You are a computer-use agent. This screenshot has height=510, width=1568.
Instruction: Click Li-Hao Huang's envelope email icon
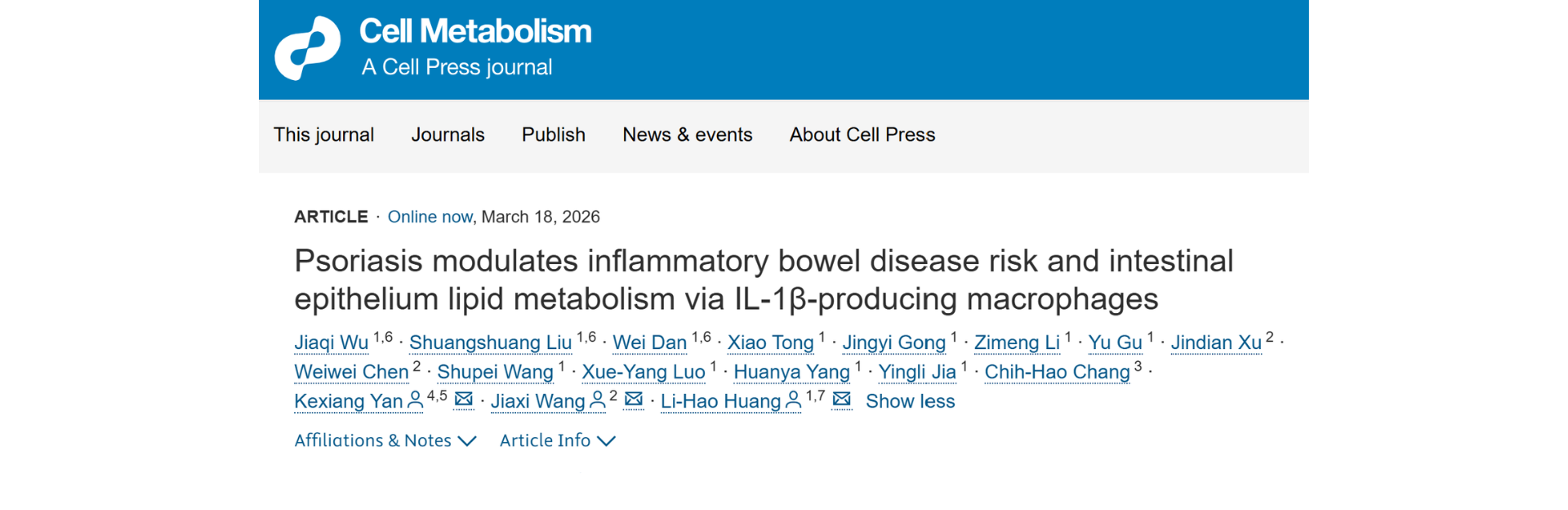click(842, 400)
